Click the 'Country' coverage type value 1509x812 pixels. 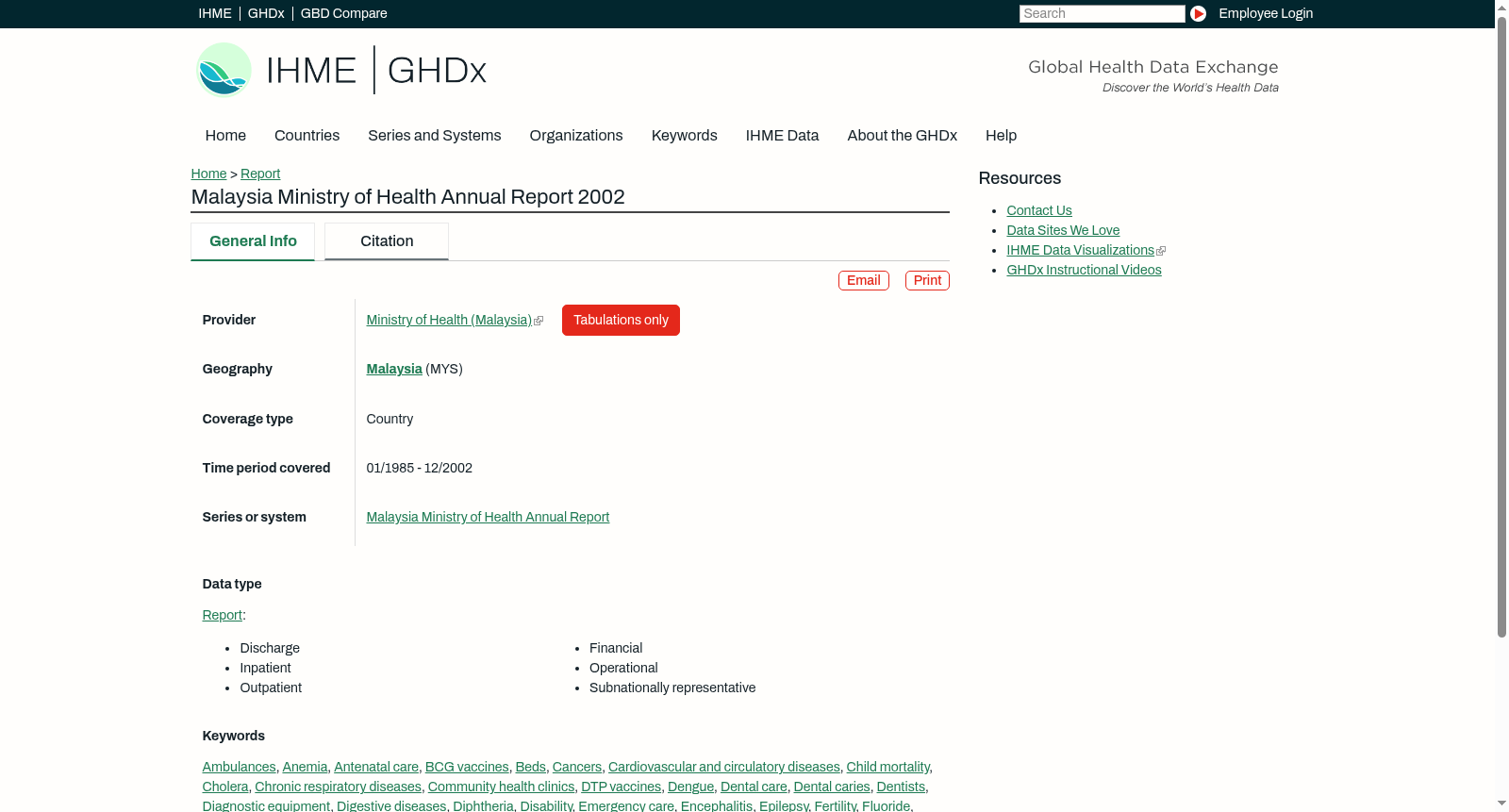[390, 419]
